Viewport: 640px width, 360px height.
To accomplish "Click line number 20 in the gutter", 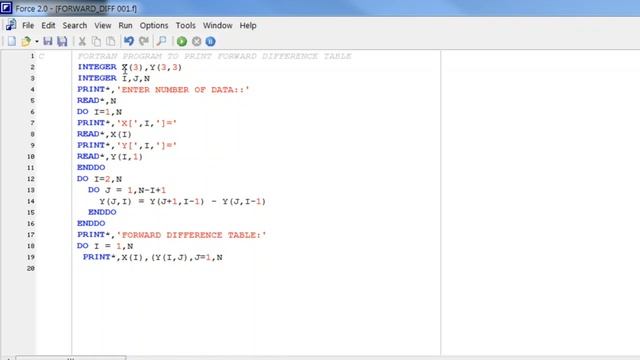I will coord(31,268).
